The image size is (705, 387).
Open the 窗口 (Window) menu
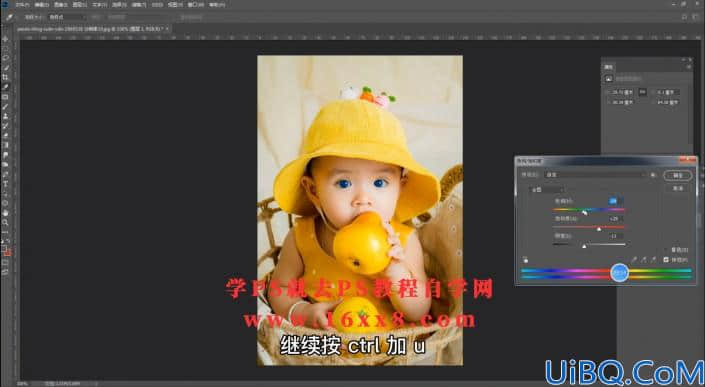coord(195,5)
